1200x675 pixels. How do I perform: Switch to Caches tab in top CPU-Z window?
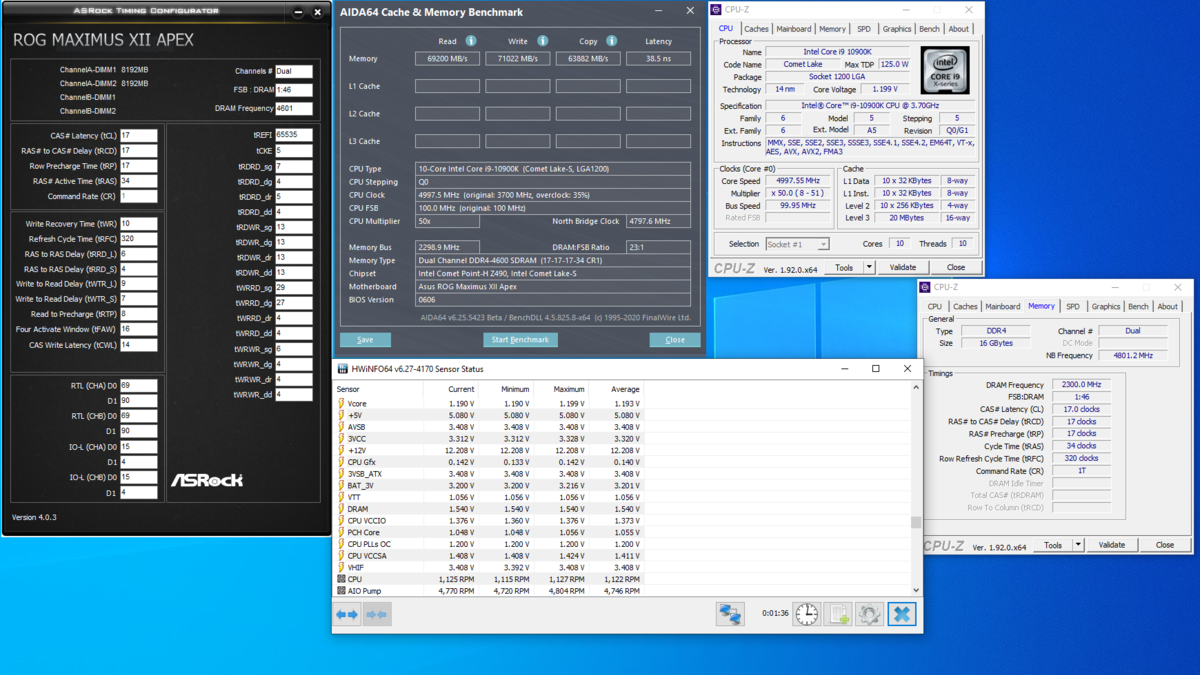[x=756, y=29]
